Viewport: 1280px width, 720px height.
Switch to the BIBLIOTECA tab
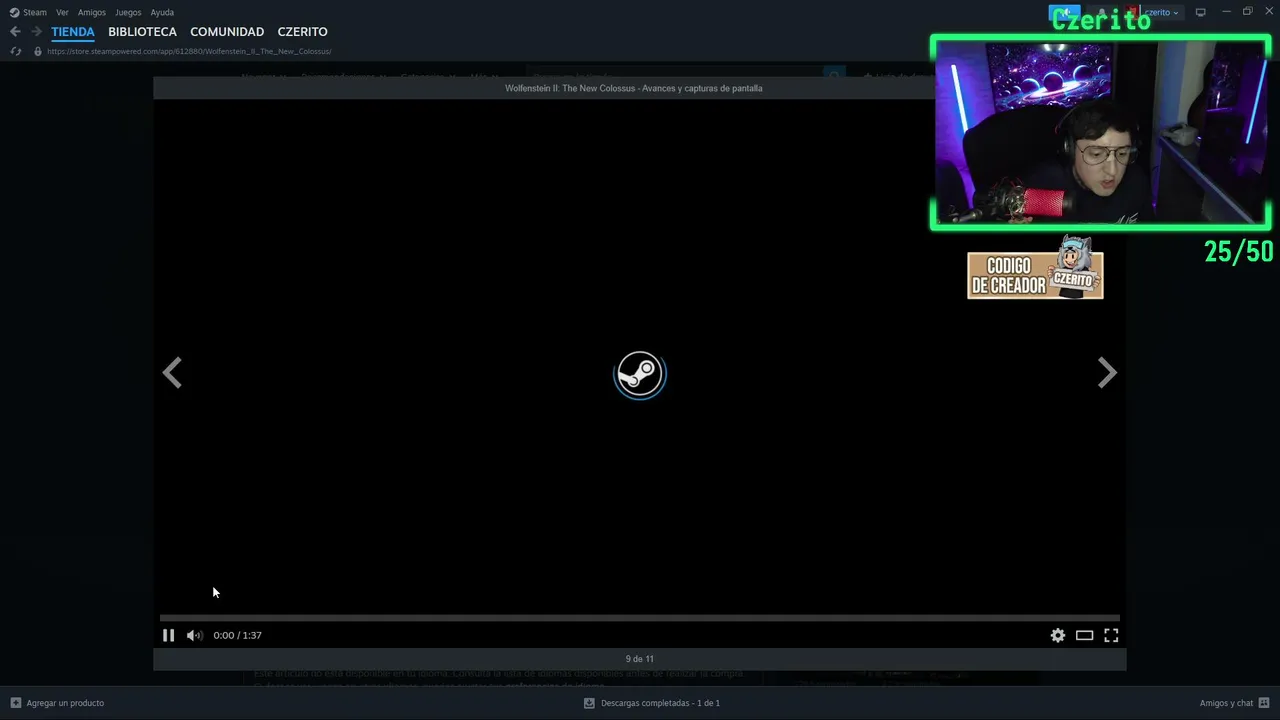pyautogui.click(x=142, y=32)
